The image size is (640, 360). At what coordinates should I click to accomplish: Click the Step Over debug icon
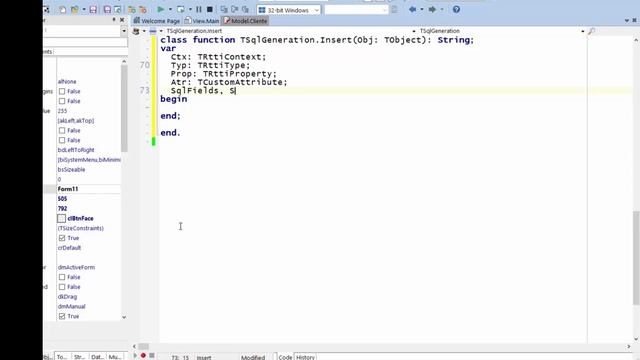(x=224, y=9)
